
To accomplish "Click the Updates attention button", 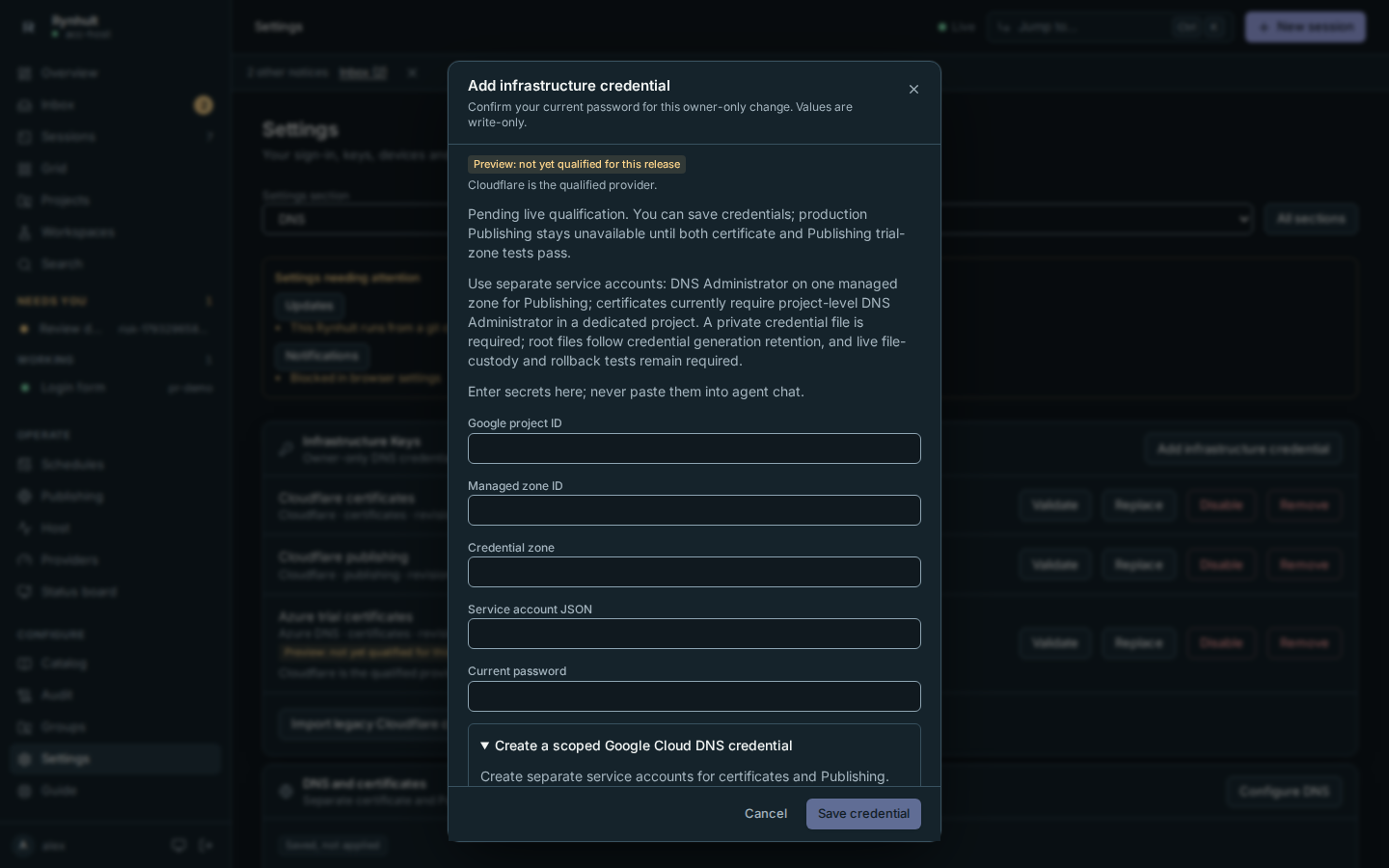I will click(x=309, y=306).
